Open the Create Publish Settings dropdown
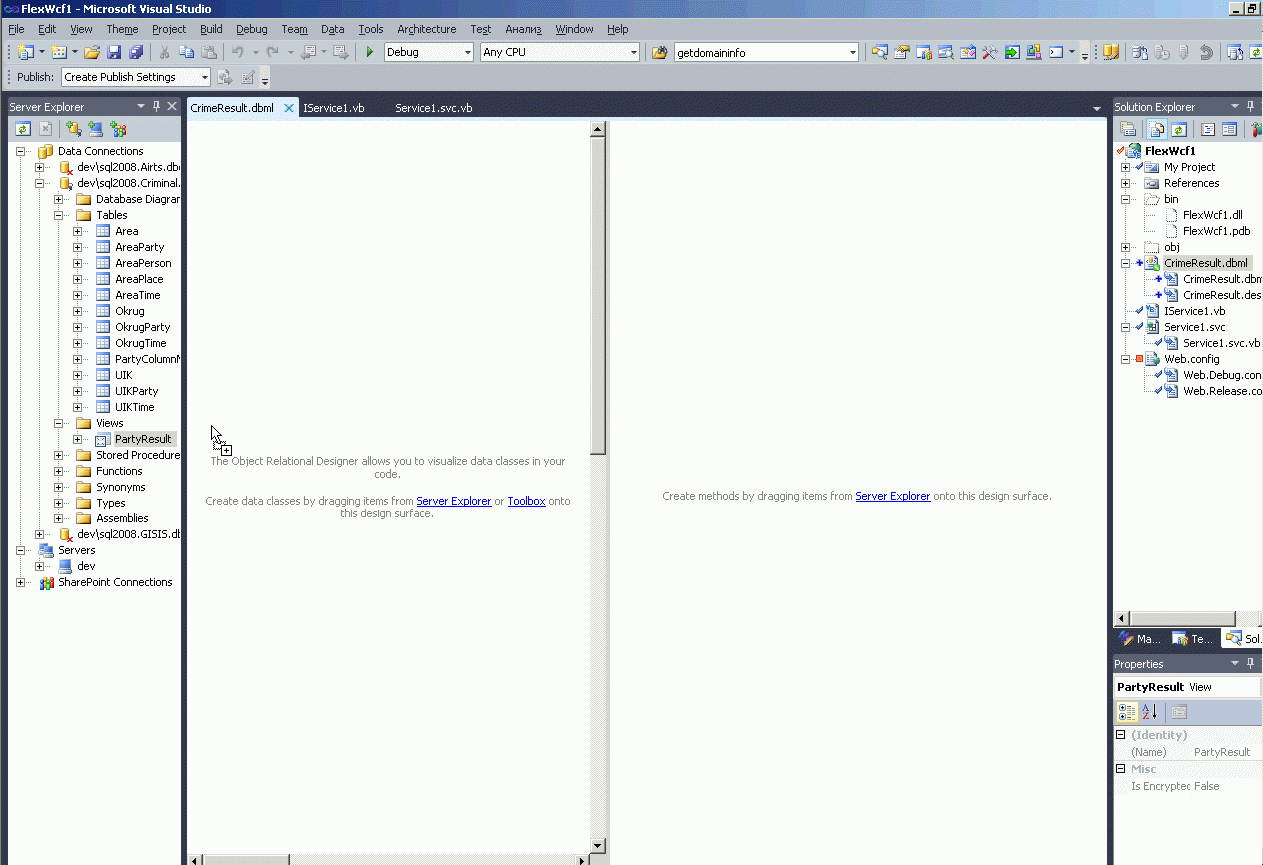Screen dimensions: 1263x865 (204, 77)
